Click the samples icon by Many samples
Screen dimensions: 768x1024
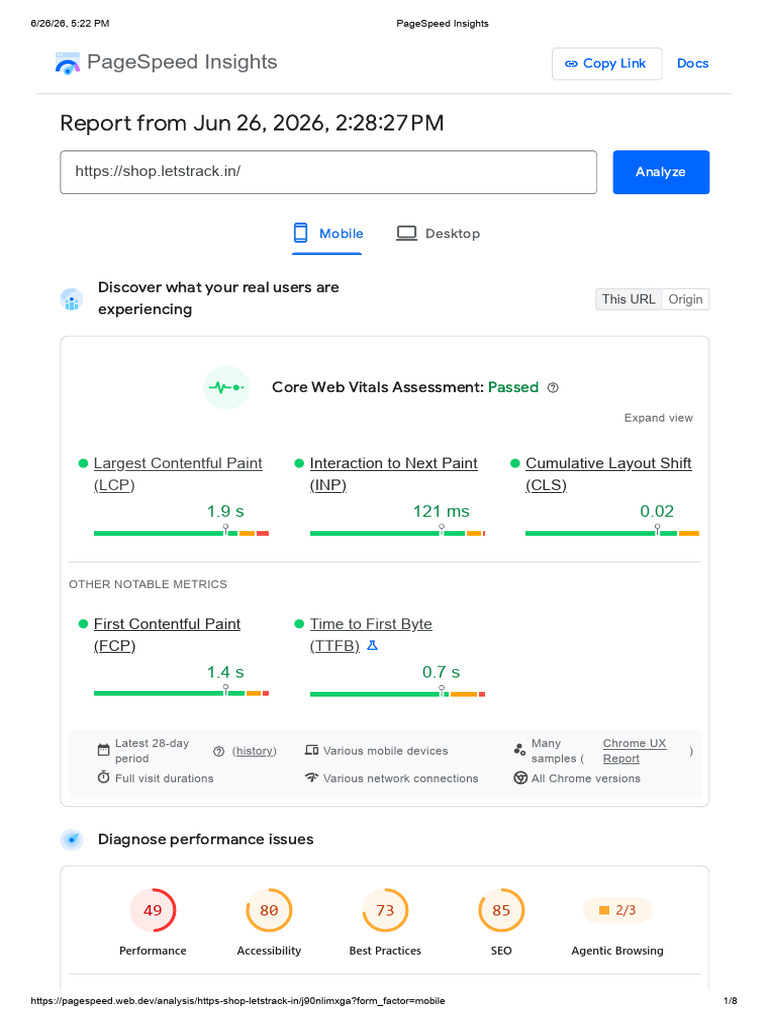click(519, 750)
